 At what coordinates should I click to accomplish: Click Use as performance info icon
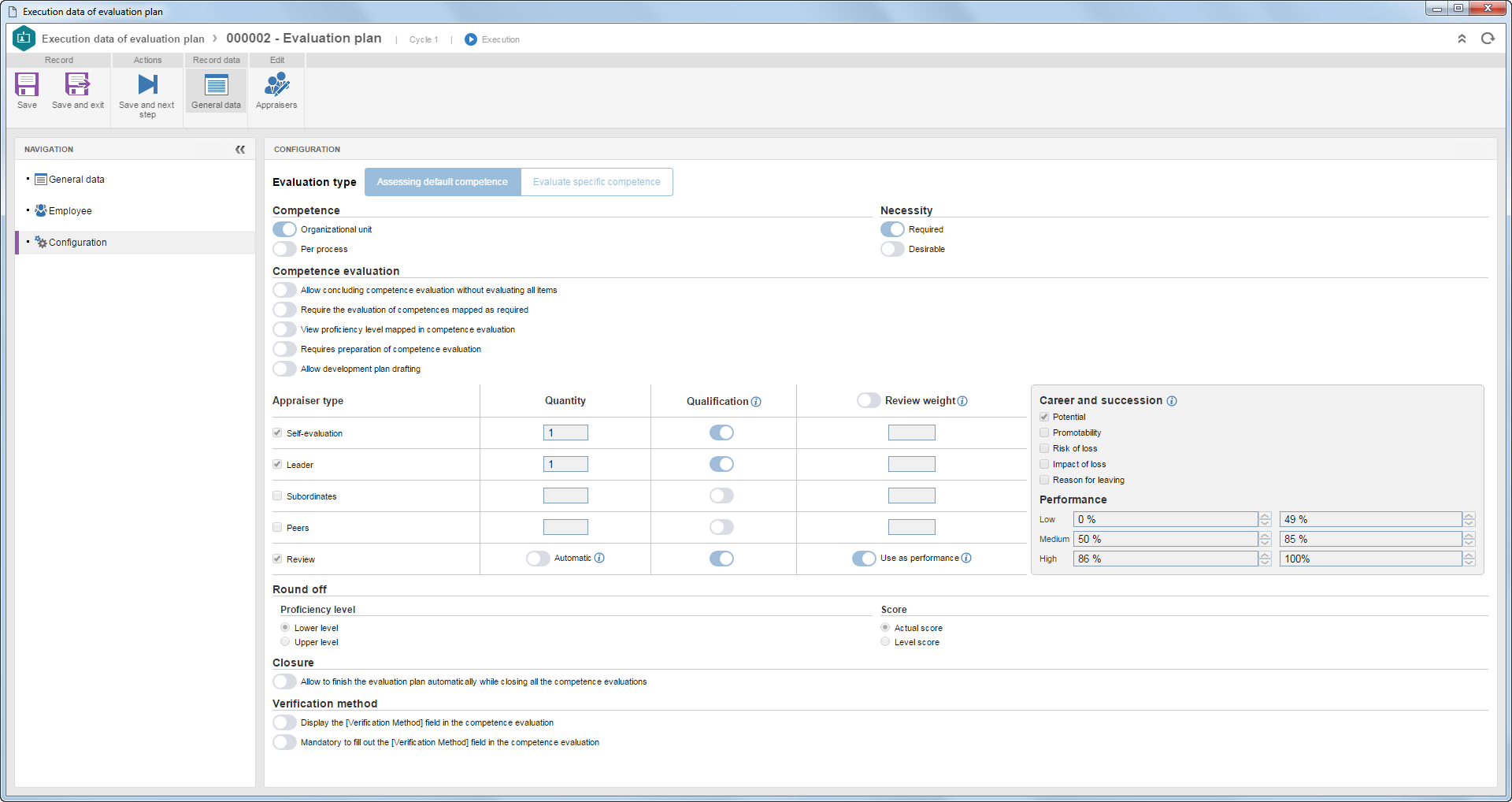click(x=966, y=558)
